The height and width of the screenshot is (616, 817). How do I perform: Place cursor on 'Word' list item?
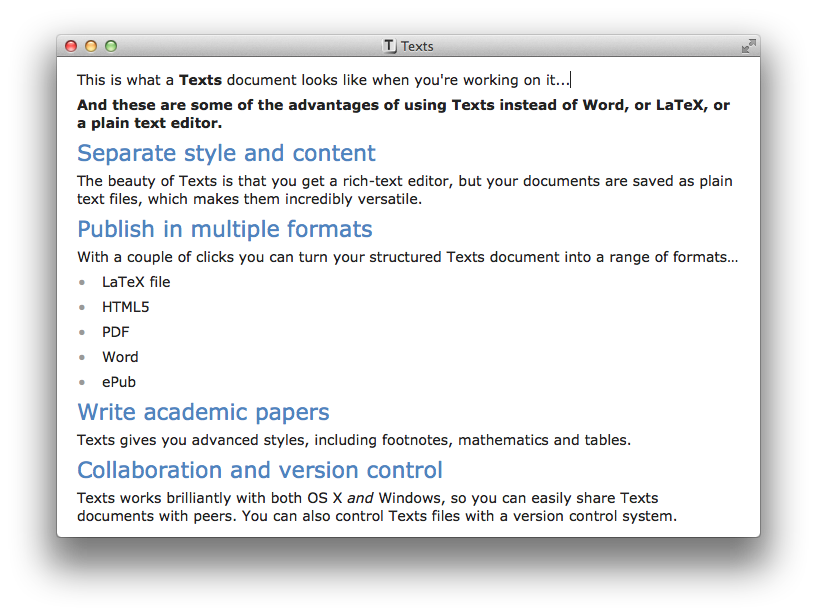(x=120, y=357)
